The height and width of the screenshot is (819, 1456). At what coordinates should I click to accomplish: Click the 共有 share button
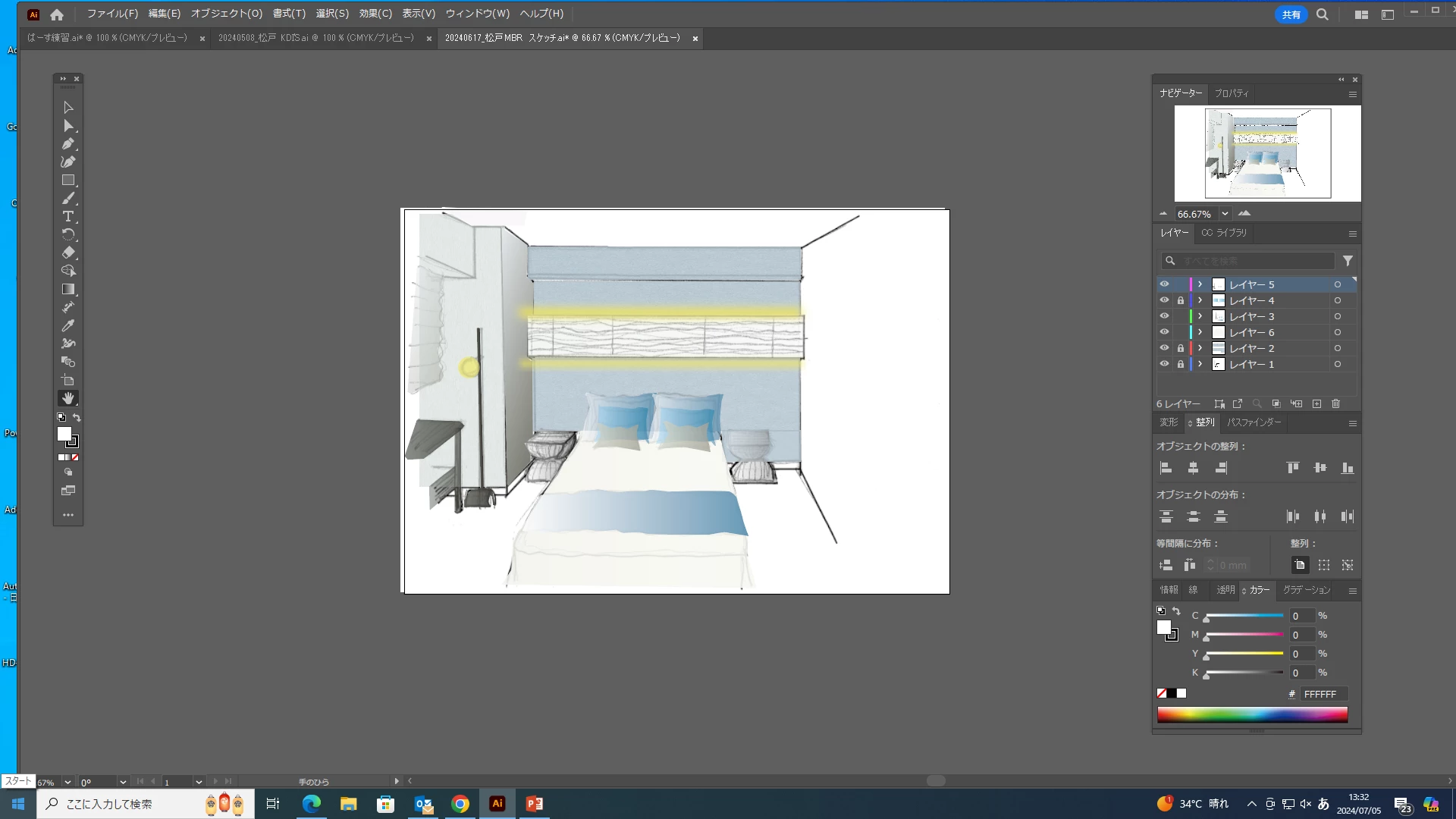pyautogui.click(x=1291, y=14)
